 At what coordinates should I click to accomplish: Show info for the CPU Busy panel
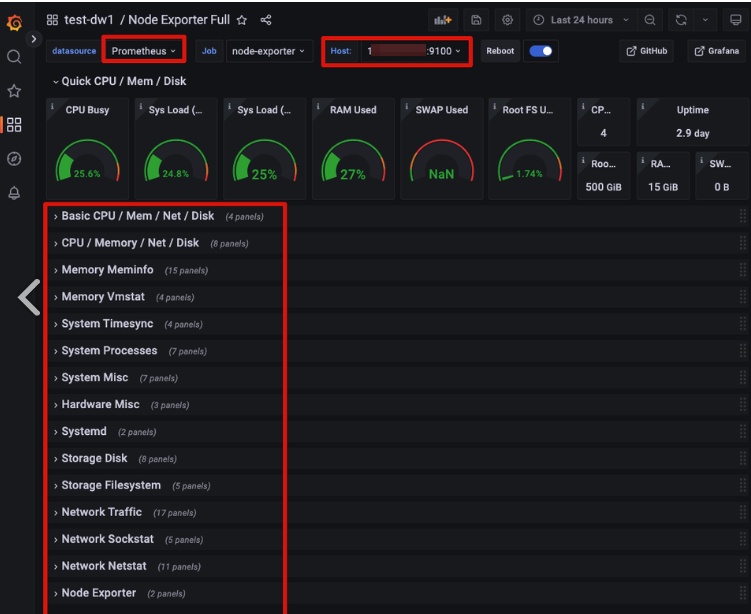coord(53,106)
